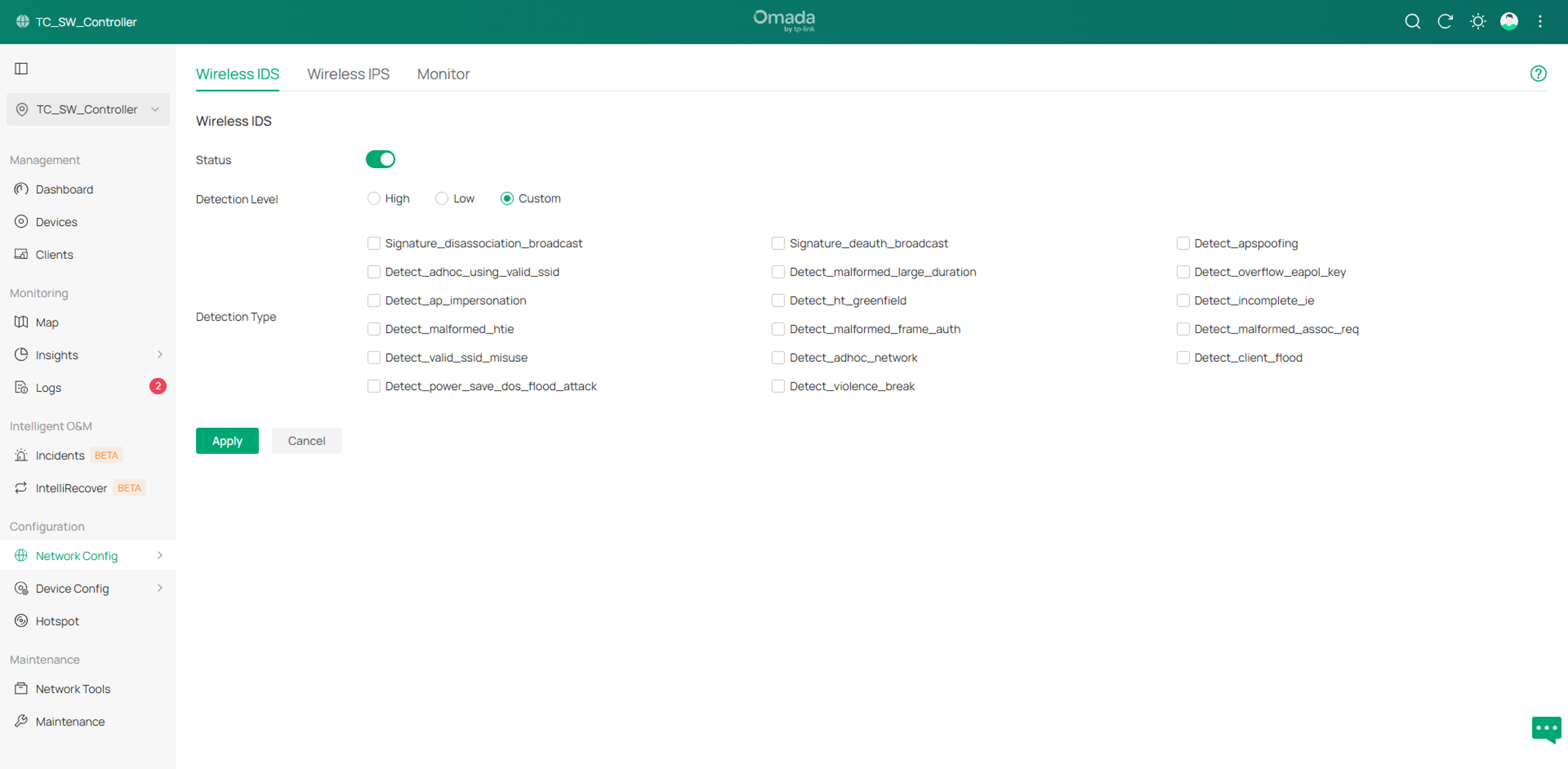Viewport: 1568px width, 769px height.
Task: Switch to the Monitor tab
Action: click(443, 74)
